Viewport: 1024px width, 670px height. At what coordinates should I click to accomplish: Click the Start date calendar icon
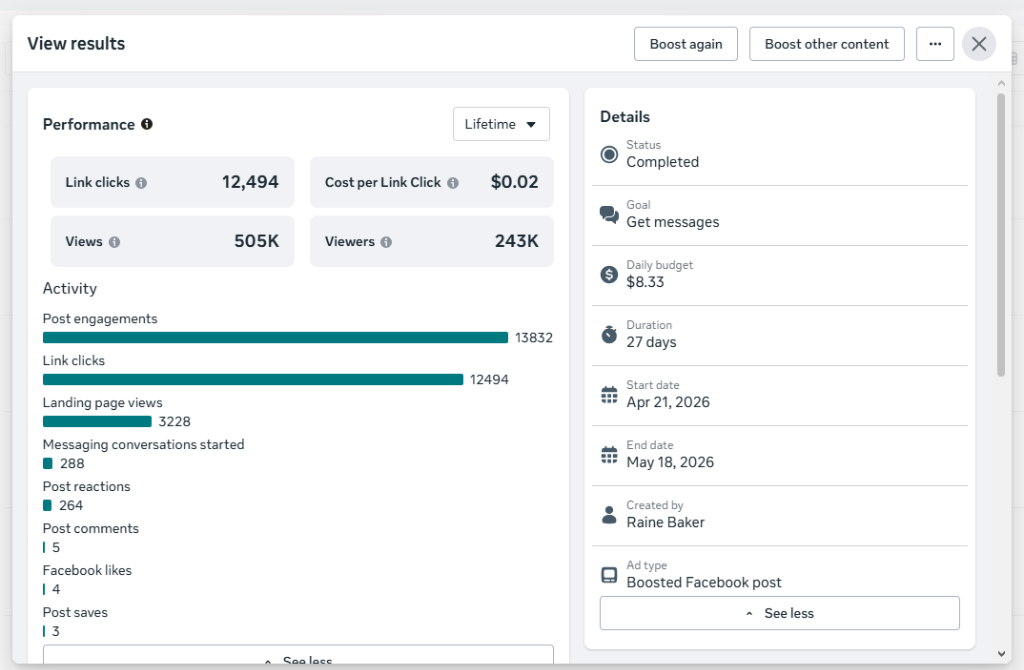pyautogui.click(x=609, y=395)
